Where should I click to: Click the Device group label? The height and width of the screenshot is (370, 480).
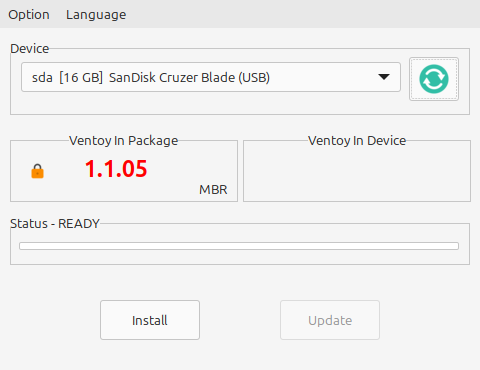coord(30,49)
